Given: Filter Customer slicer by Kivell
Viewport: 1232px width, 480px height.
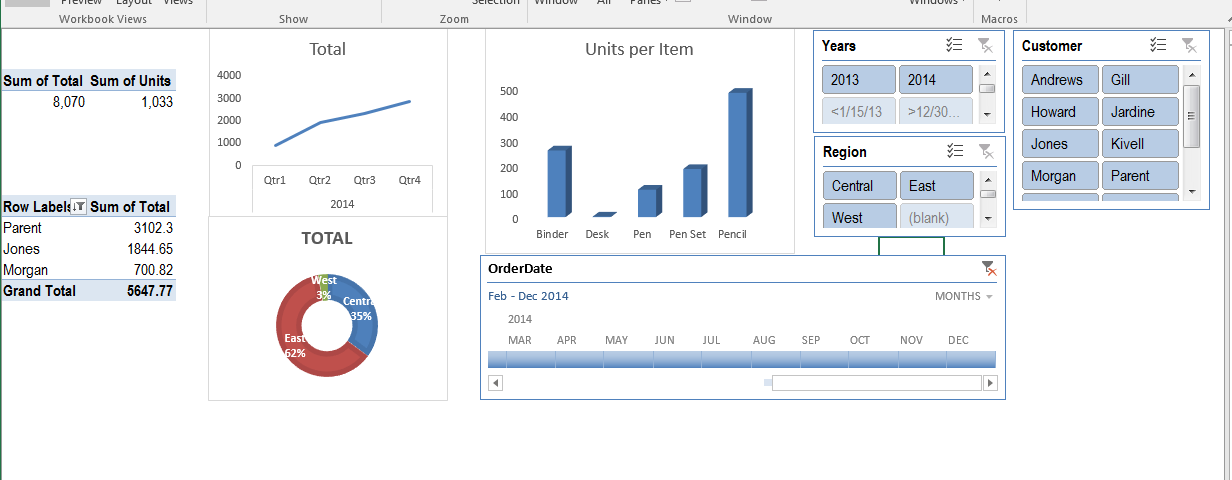Looking at the screenshot, I should [x=1140, y=144].
